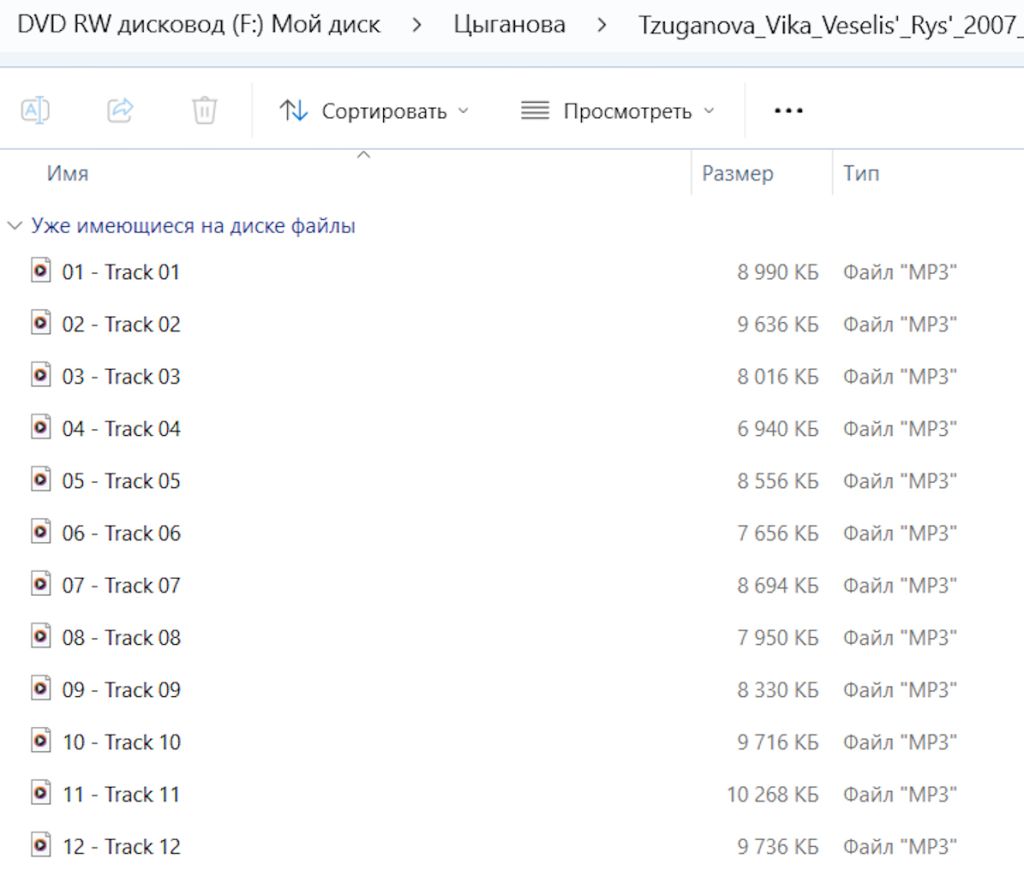Click the MP3 icon of 09 - Track 09
Image resolution: width=1024 pixels, height=888 pixels.
[40, 688]
